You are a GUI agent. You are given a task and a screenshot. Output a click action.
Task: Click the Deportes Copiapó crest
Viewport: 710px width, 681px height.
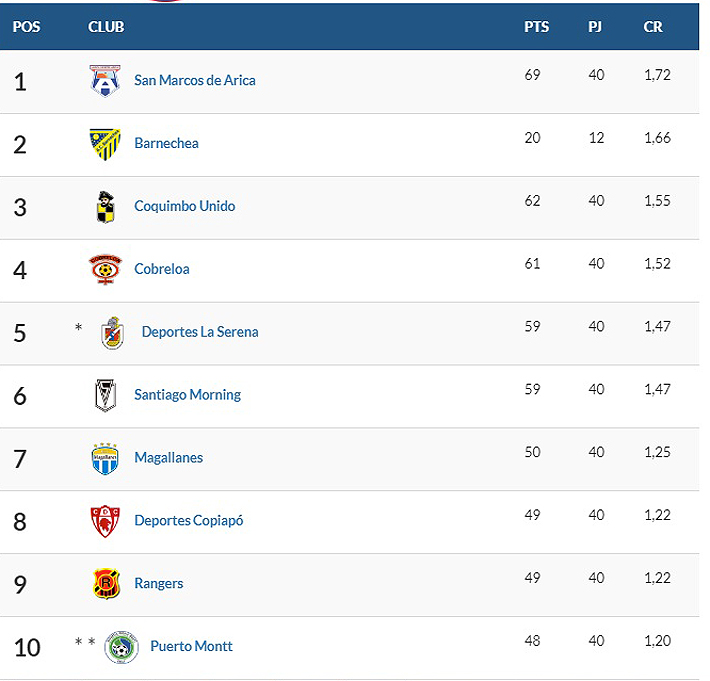[x=105, y=521]
